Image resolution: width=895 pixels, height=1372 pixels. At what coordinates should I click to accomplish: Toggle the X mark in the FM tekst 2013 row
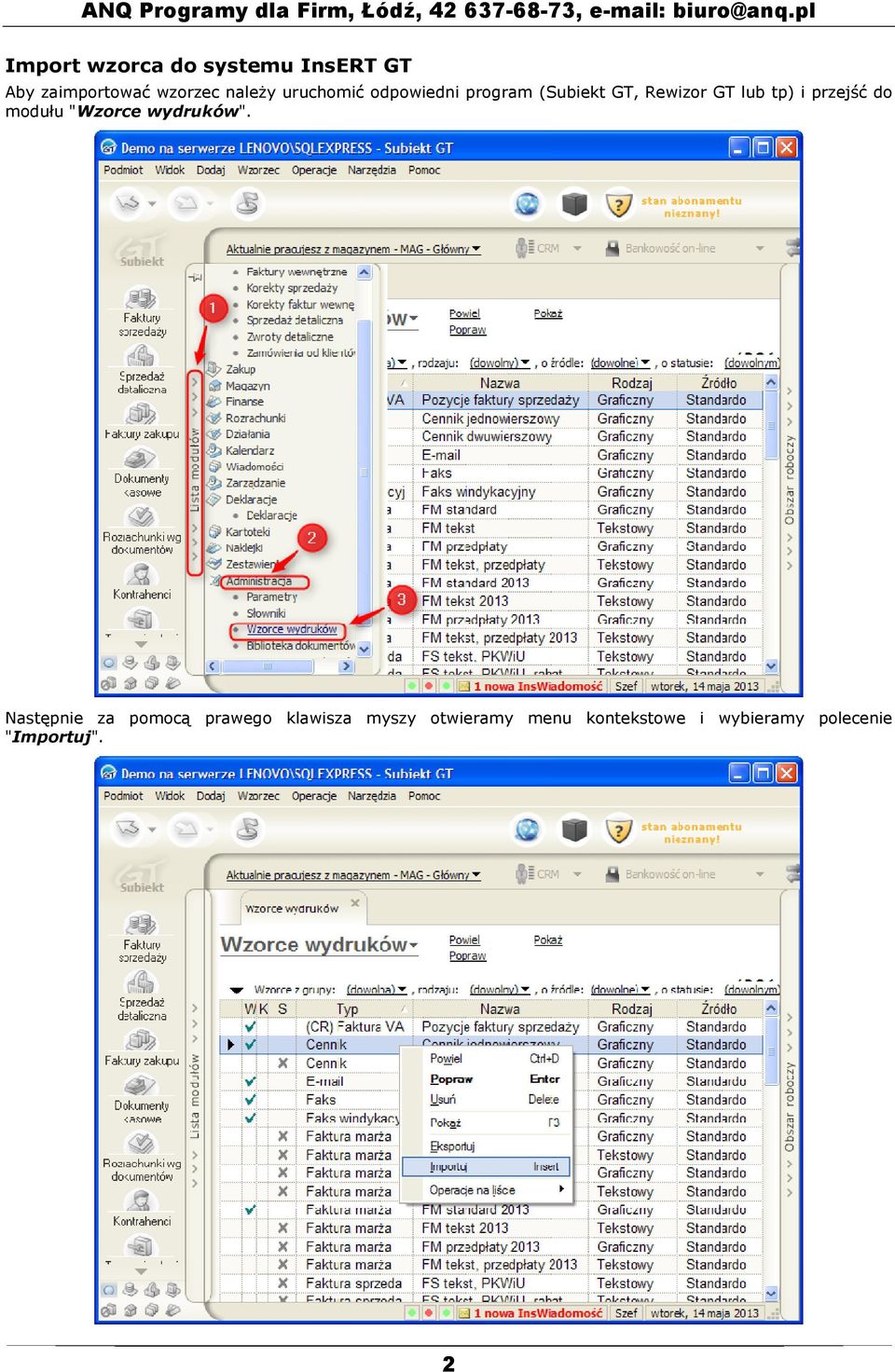[282, 1228]
